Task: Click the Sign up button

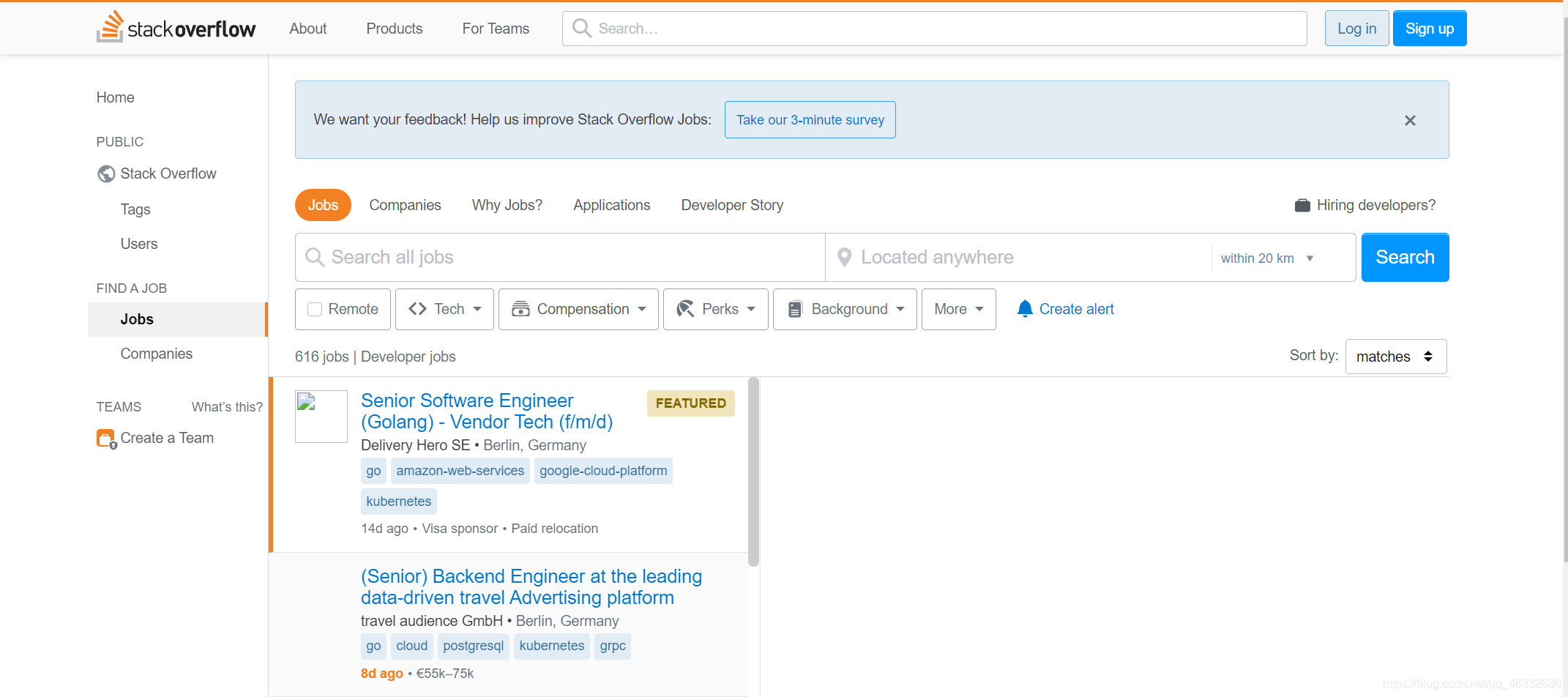Action: click(x=1430, y=29)
